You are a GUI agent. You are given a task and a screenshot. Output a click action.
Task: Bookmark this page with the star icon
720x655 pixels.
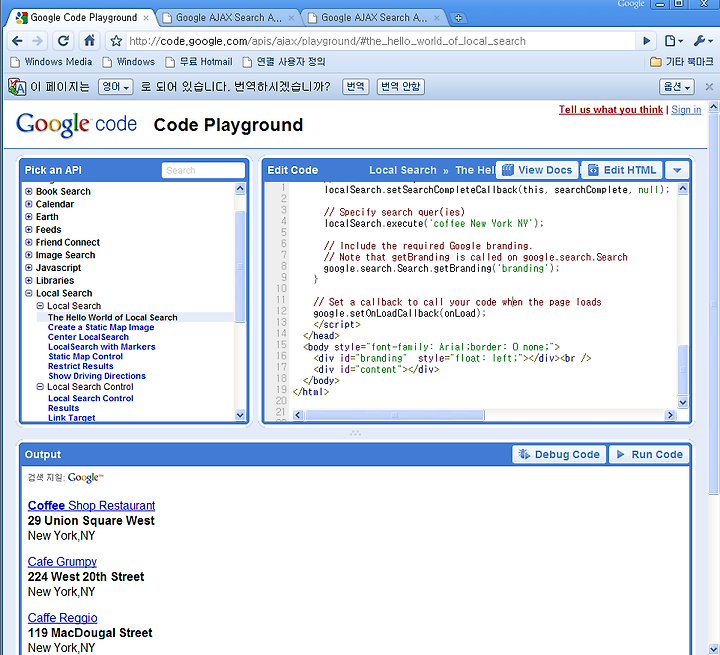click(x=116, y=41)
